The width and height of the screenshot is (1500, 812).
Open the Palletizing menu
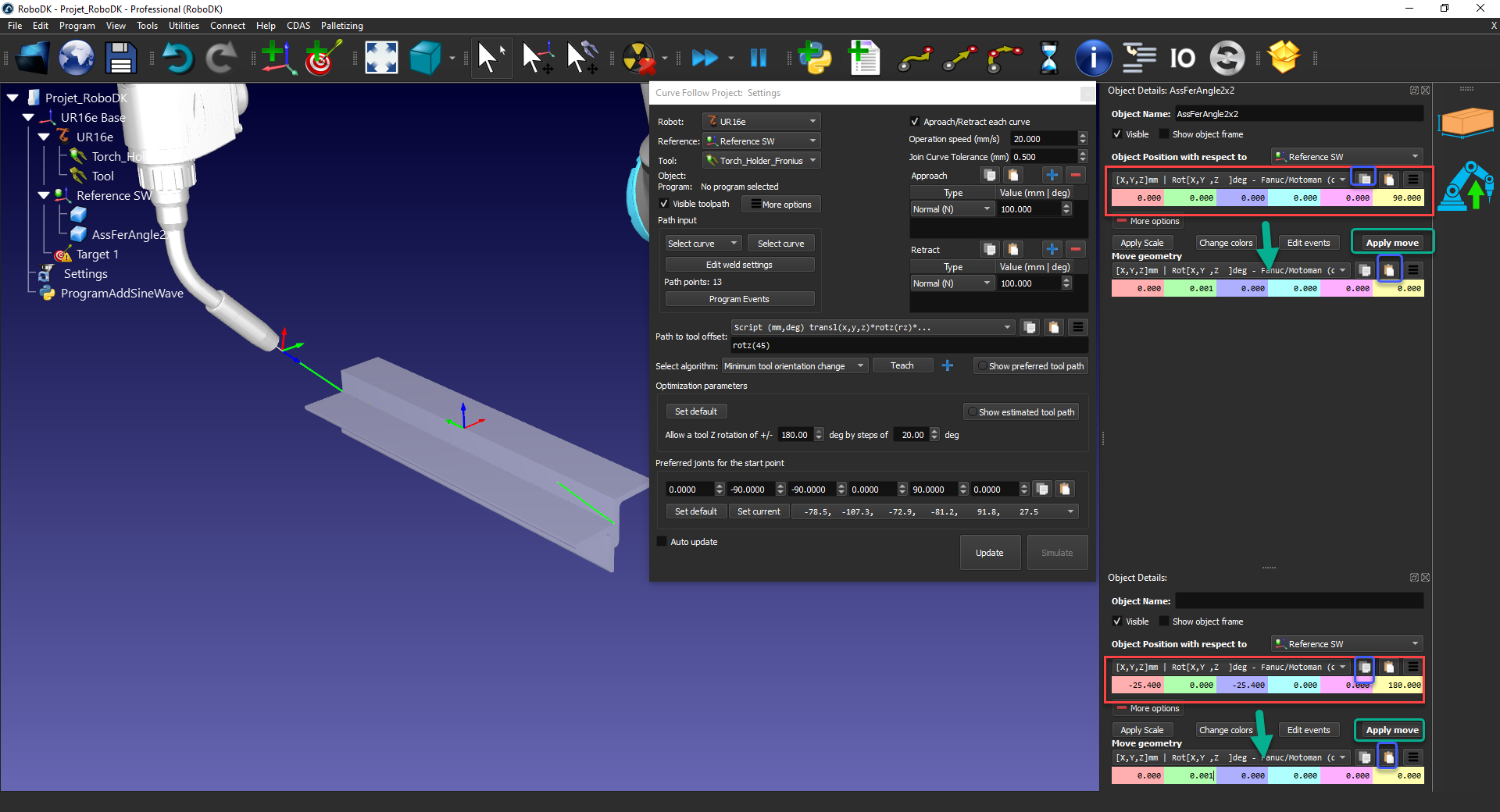[342, 26]
